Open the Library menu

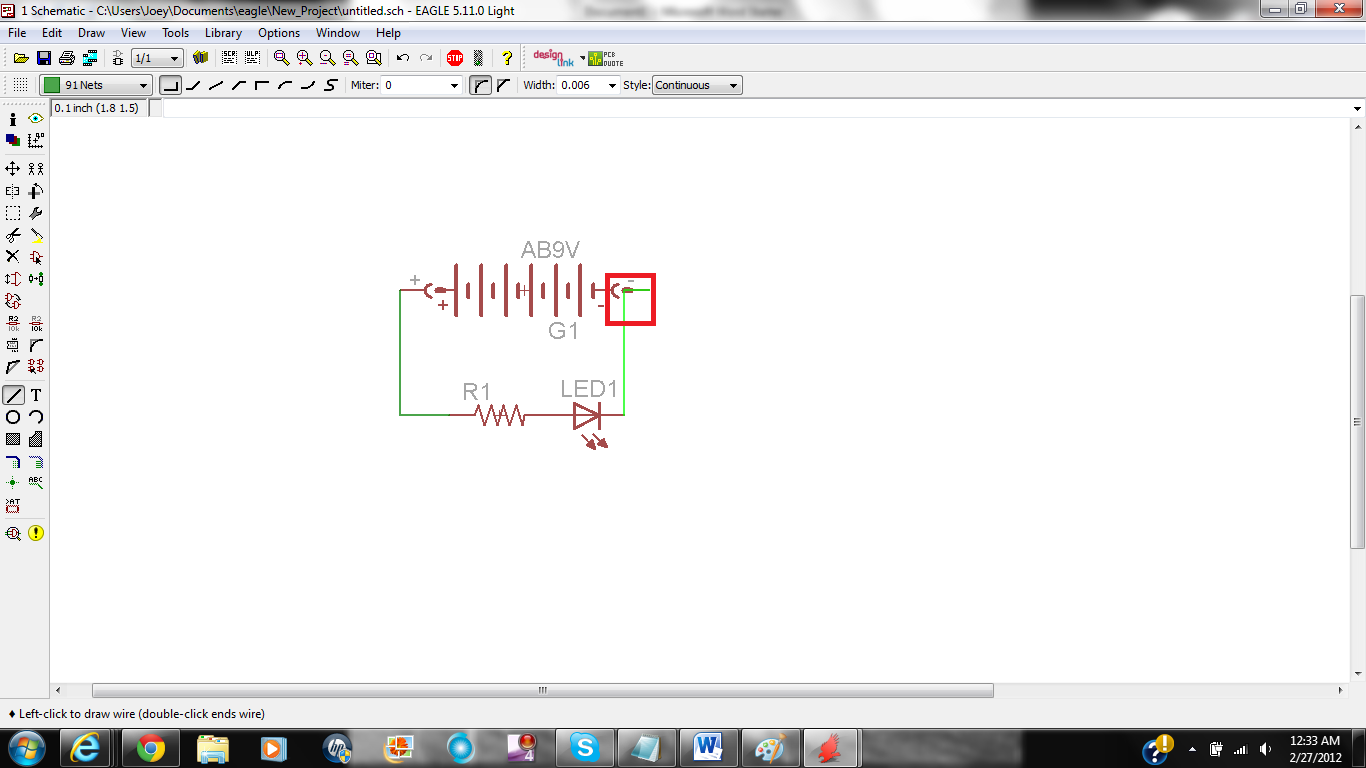(222, 33)
